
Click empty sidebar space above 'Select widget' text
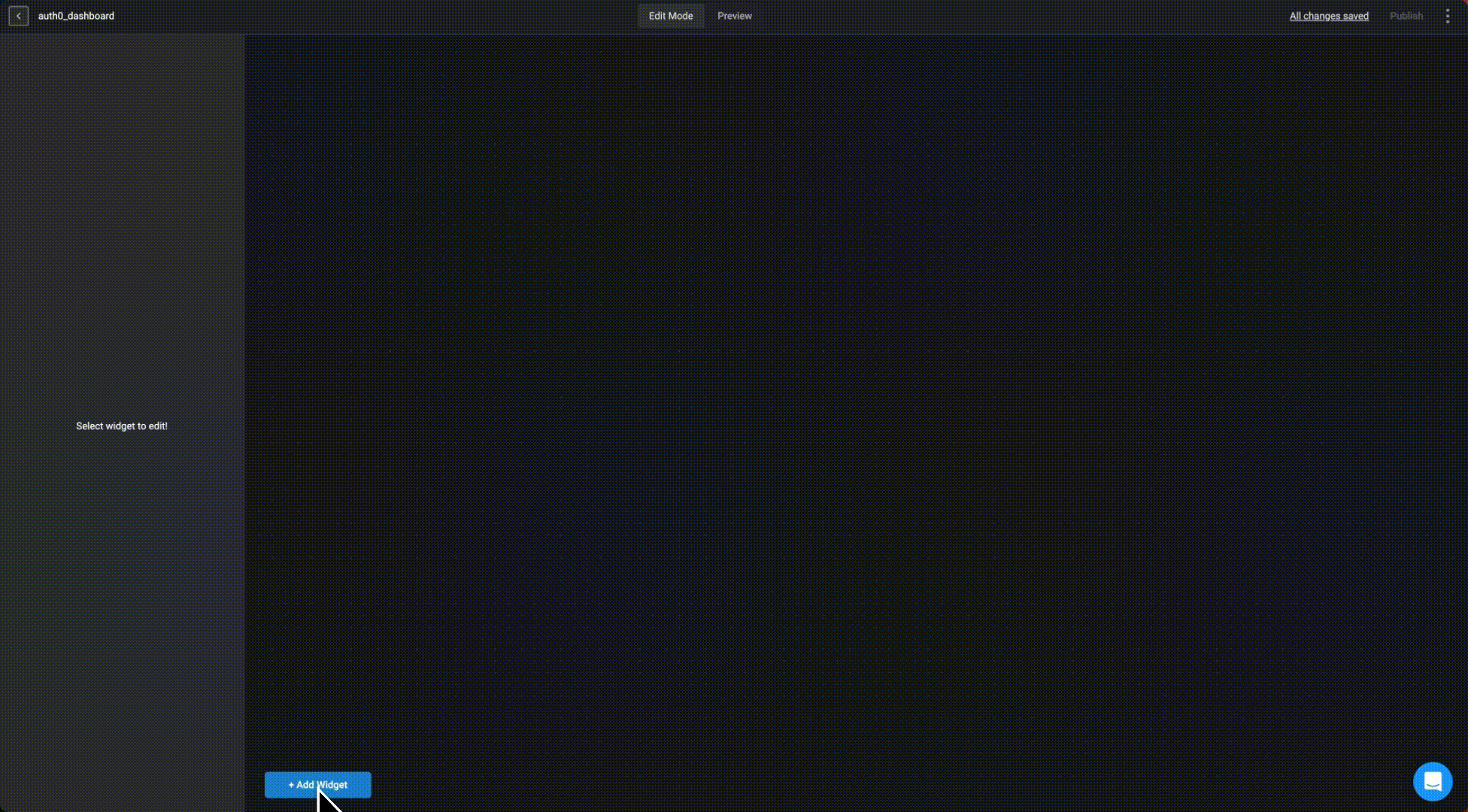pyautogui.click(x=122, y=226)
